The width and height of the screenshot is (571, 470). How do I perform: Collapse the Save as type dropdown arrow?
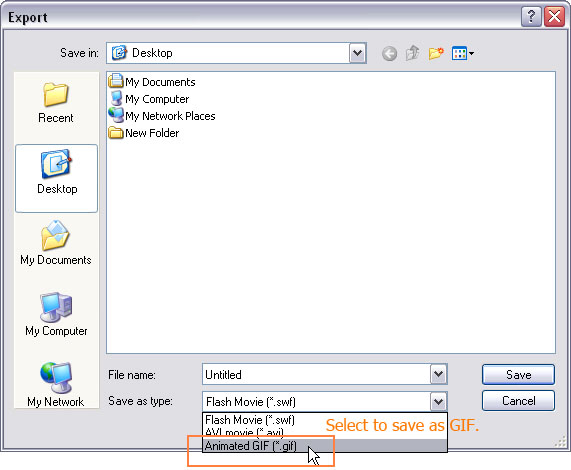(x=438, y=402)
